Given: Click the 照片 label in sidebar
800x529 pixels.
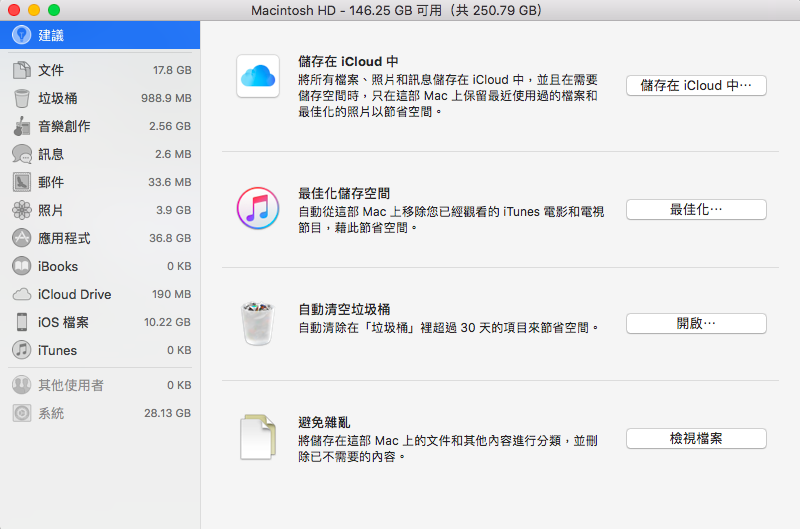Looking at the screenshot, I should click(51, 210).
